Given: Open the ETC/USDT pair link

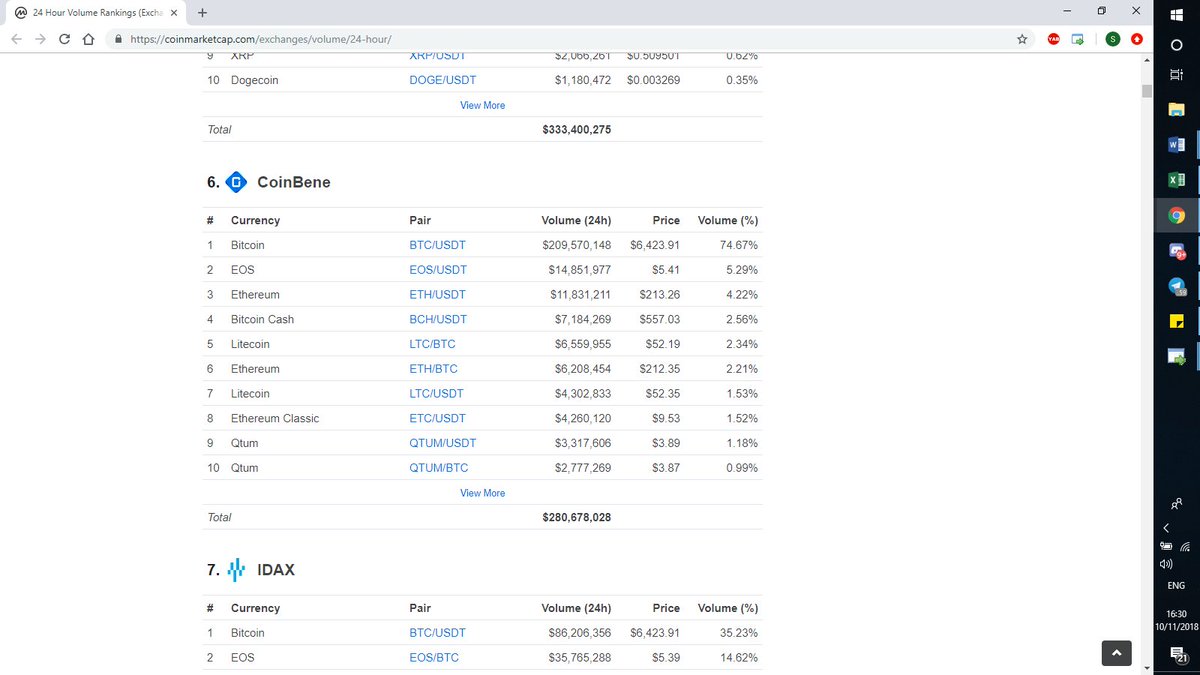Looking at the screenshot, I should click(438, 419).
